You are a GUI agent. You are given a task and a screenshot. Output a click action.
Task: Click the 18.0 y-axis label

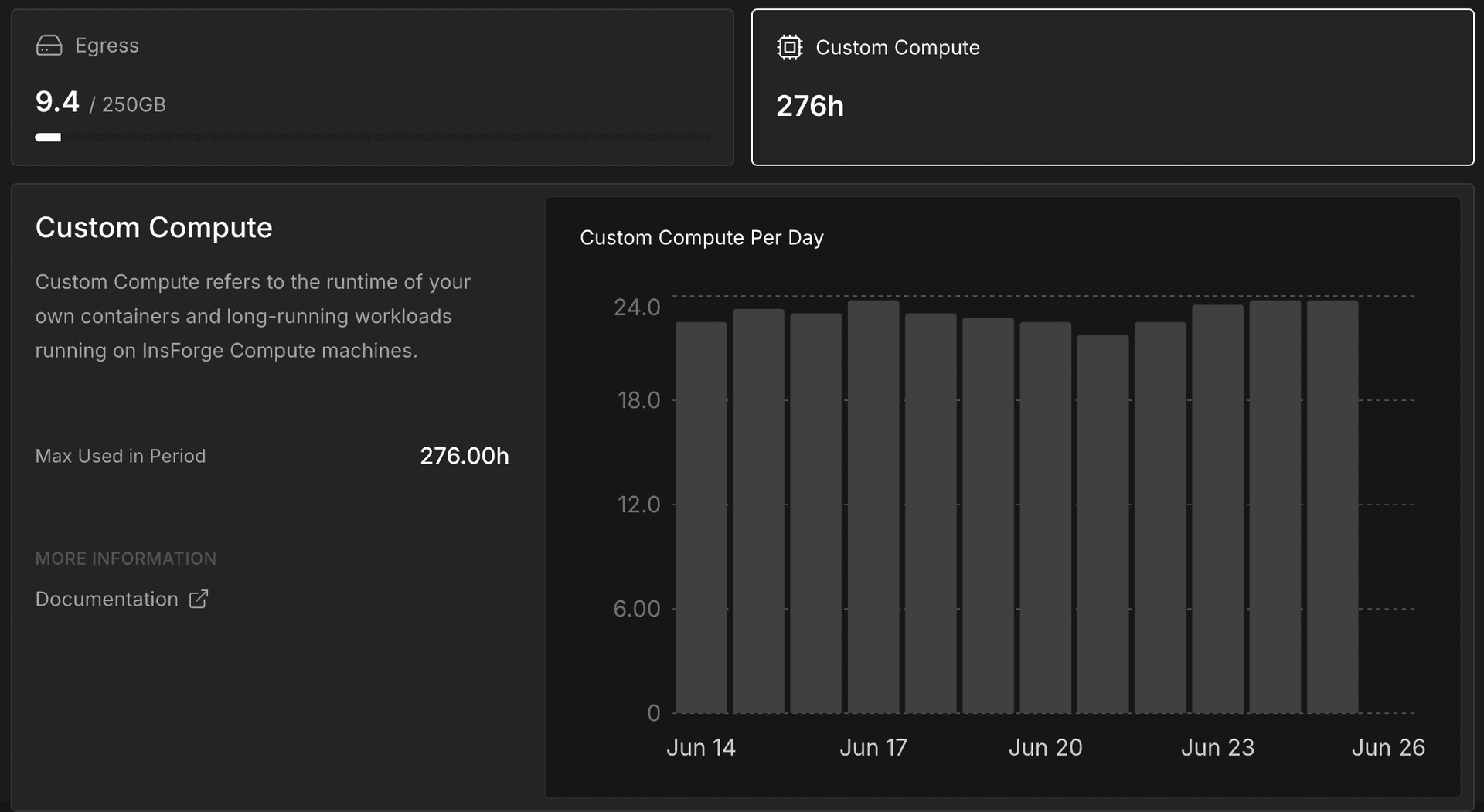click(x=638, y=400)
